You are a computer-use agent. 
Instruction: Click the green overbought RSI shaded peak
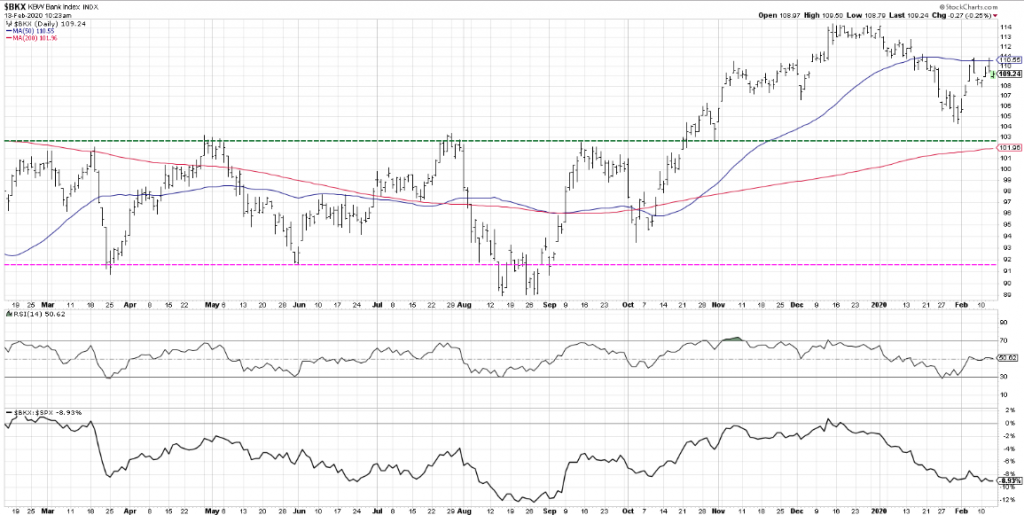[734, 338]
